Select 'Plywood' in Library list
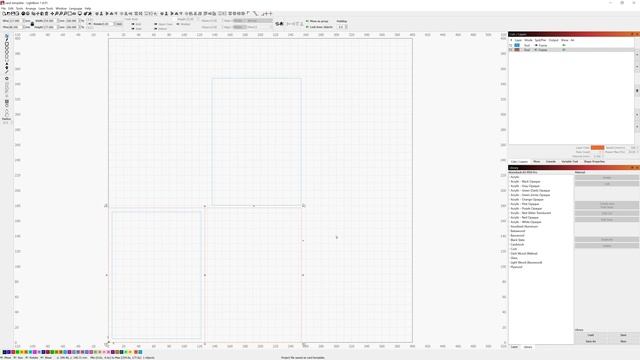This screenshot has height=360, width=640. tap(516, 267)
